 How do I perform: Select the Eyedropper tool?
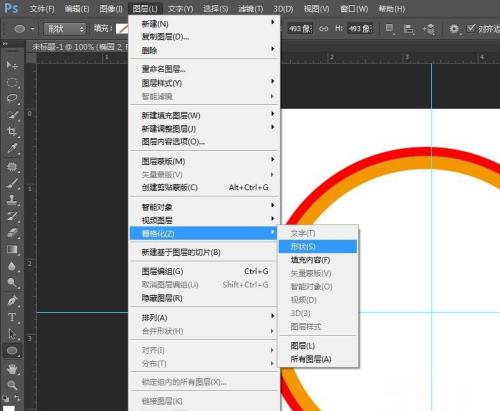point(12,148)
